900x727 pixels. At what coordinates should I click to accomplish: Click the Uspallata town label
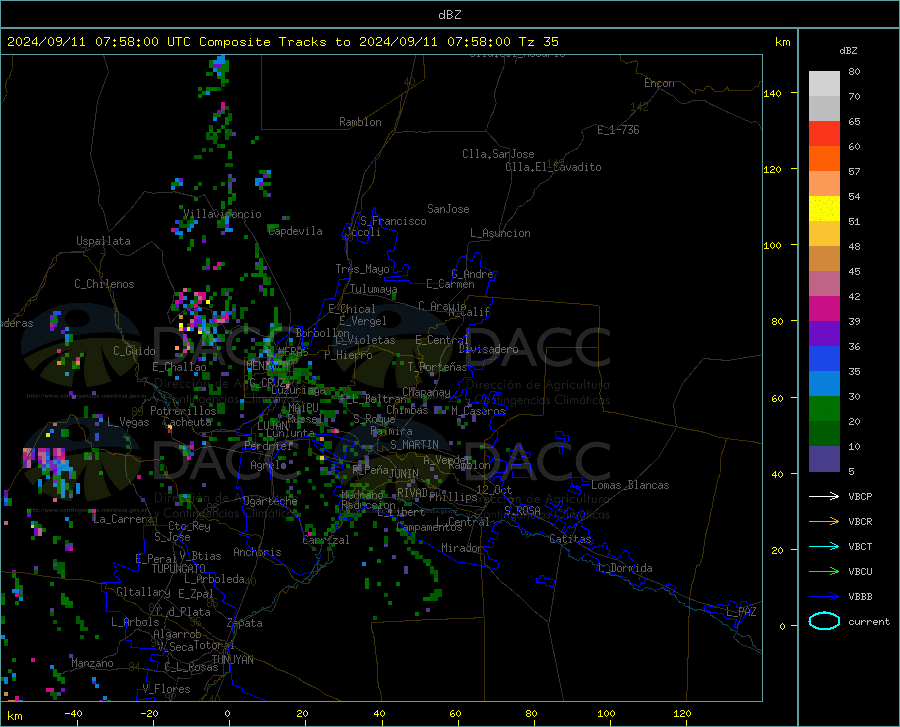coord(103,242)
